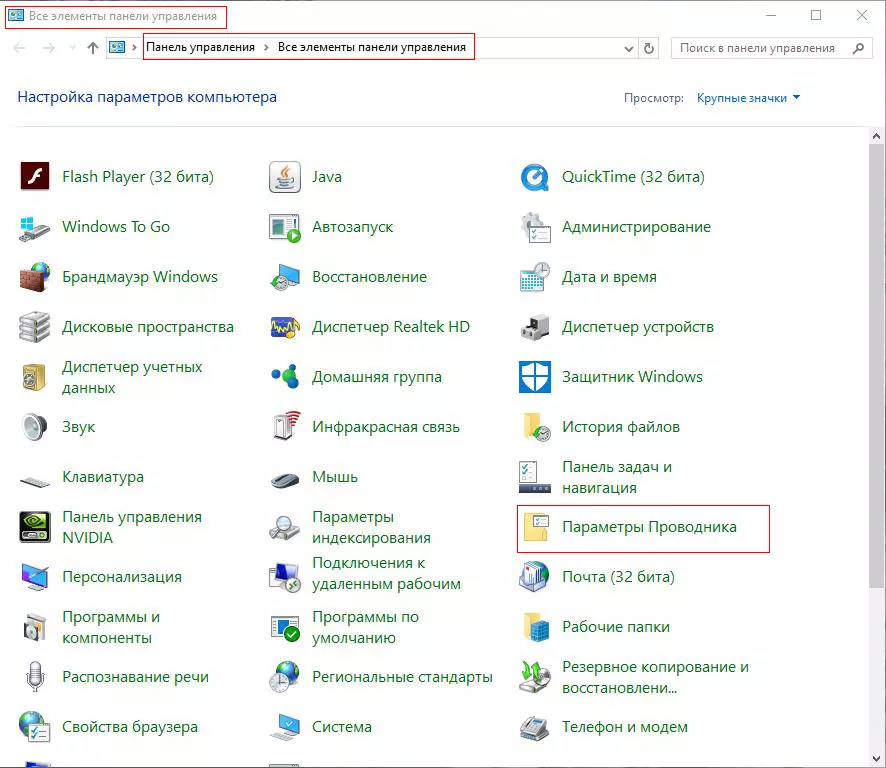
Task: Open the Мышь icon
Action: (285, 480)
